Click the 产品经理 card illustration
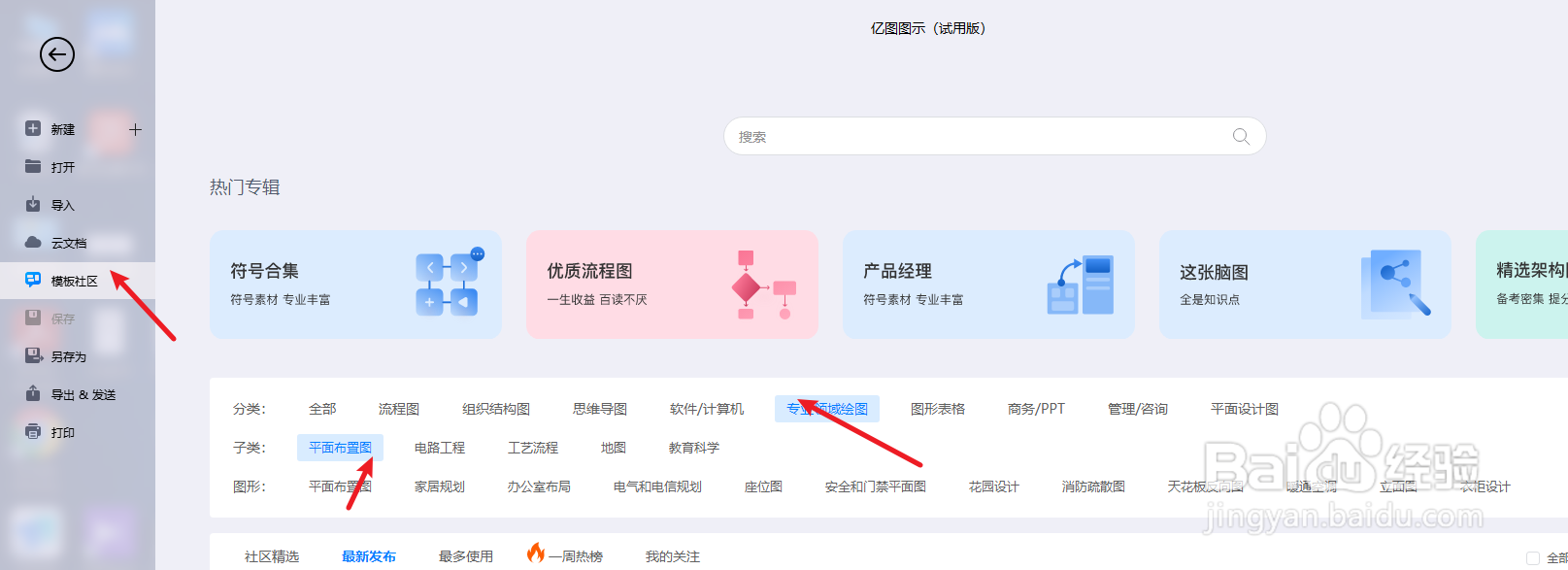1568x570 pixels. point(1081,285)
